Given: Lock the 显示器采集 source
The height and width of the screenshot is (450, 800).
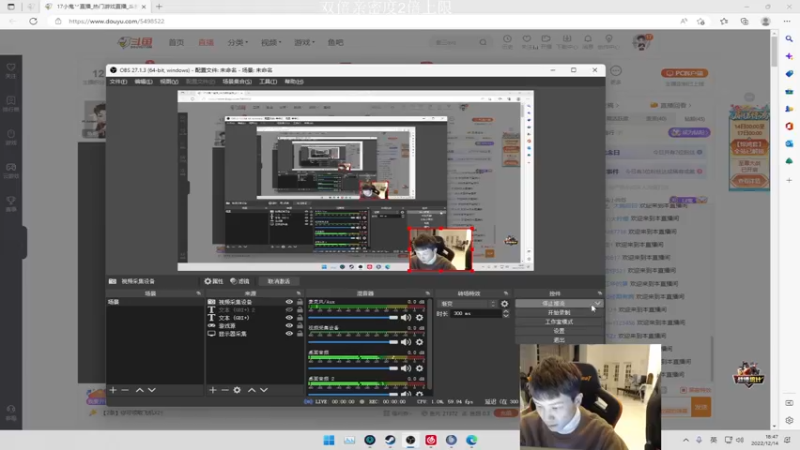Looking at the screenshot, I should [x=299, y=334].
